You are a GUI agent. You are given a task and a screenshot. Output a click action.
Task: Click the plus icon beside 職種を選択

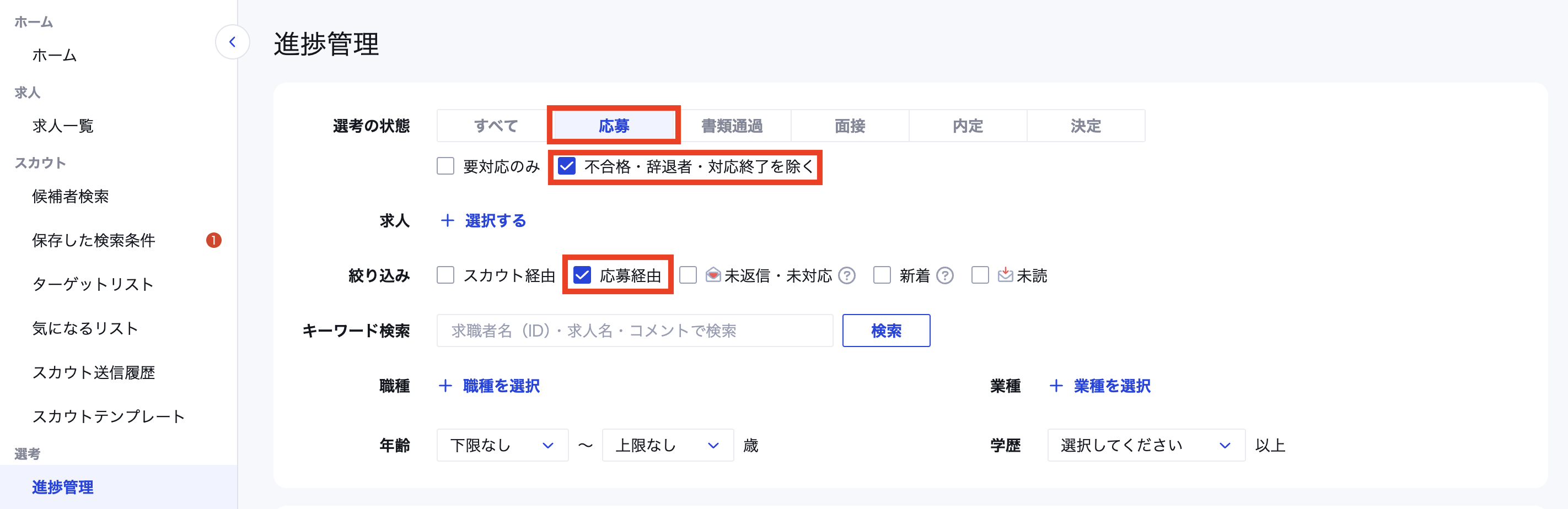445,386
